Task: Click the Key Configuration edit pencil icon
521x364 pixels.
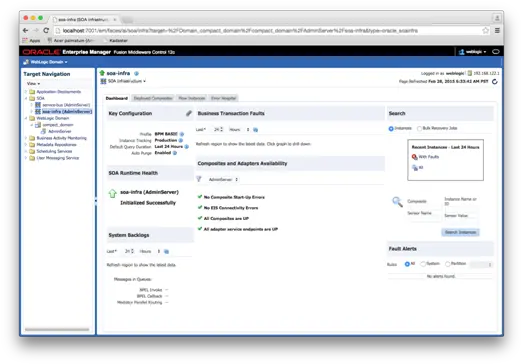Action: [189, 113]
